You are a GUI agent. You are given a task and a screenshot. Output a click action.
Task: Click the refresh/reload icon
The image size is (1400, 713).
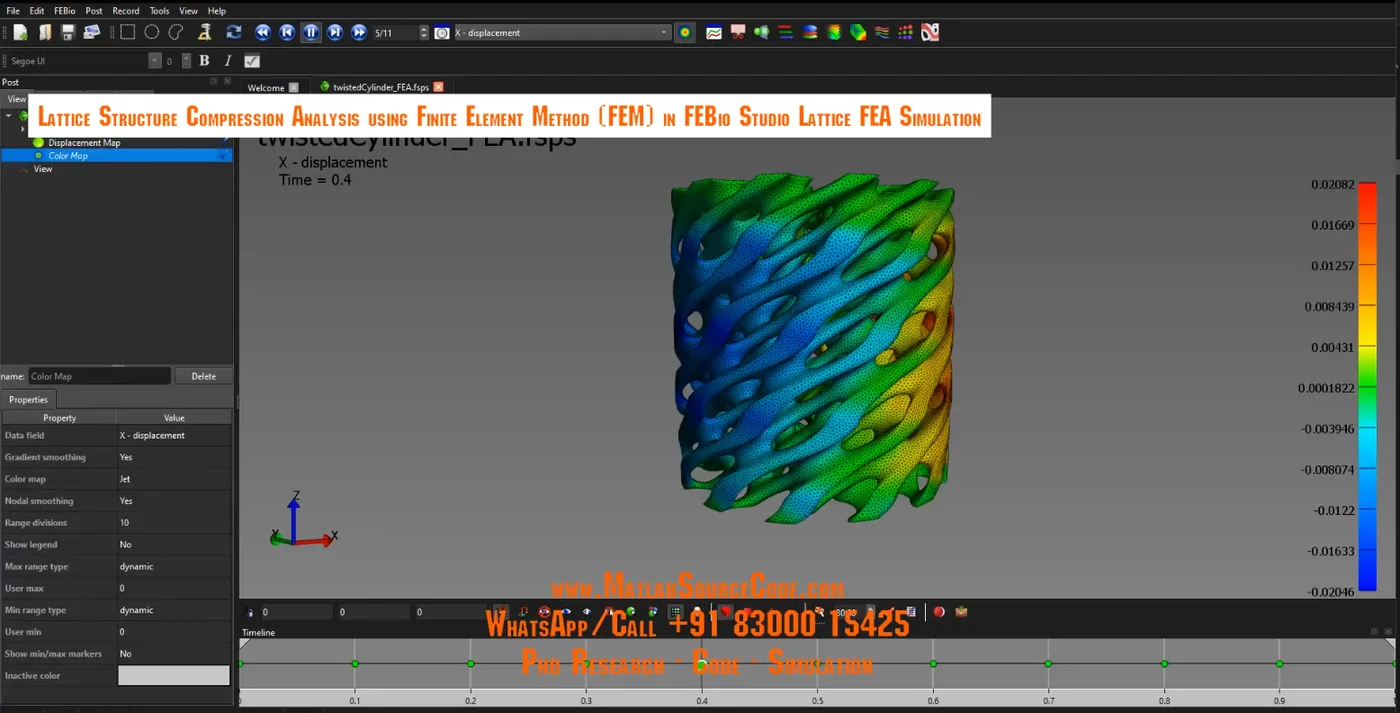click(x=234, y=33)
